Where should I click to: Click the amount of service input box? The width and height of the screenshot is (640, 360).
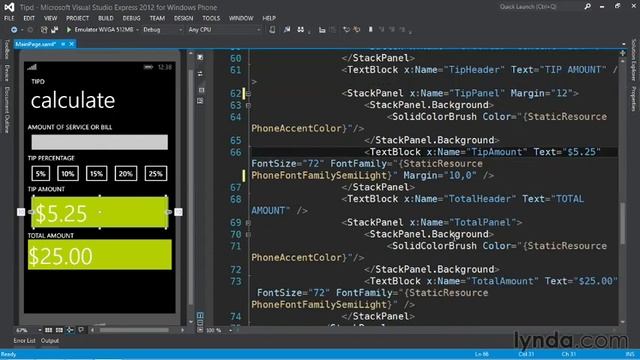100,142
